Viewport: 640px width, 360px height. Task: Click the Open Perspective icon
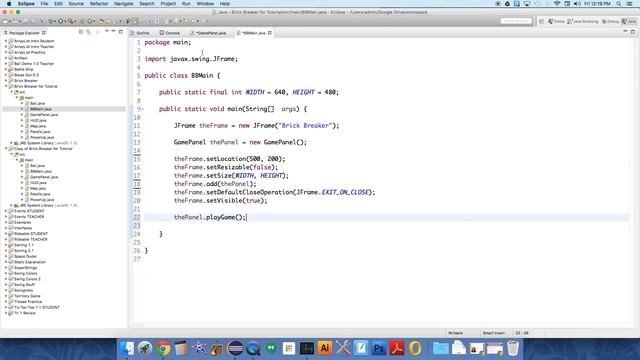coord(541,21)
